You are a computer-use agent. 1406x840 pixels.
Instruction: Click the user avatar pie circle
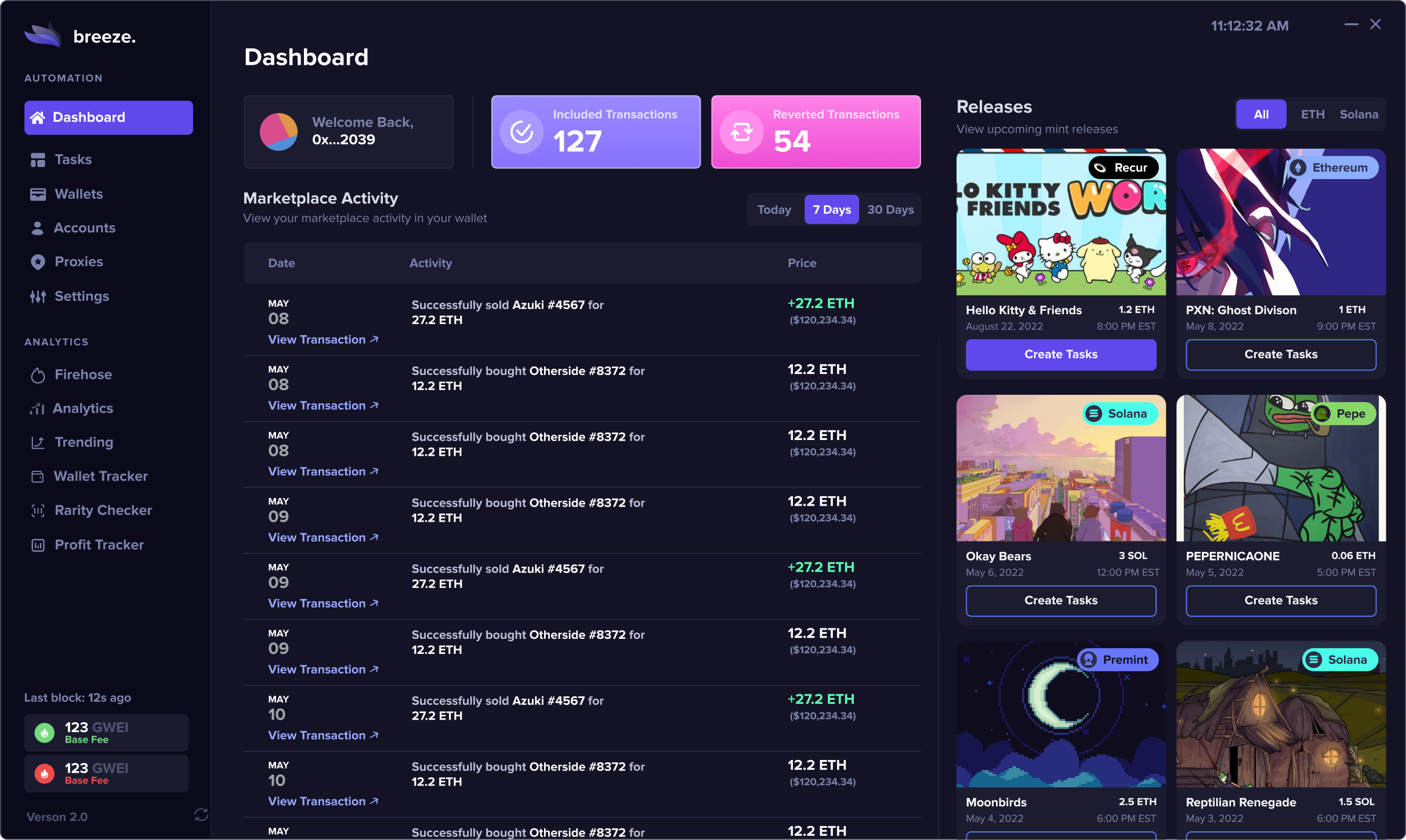pos(278,132)
